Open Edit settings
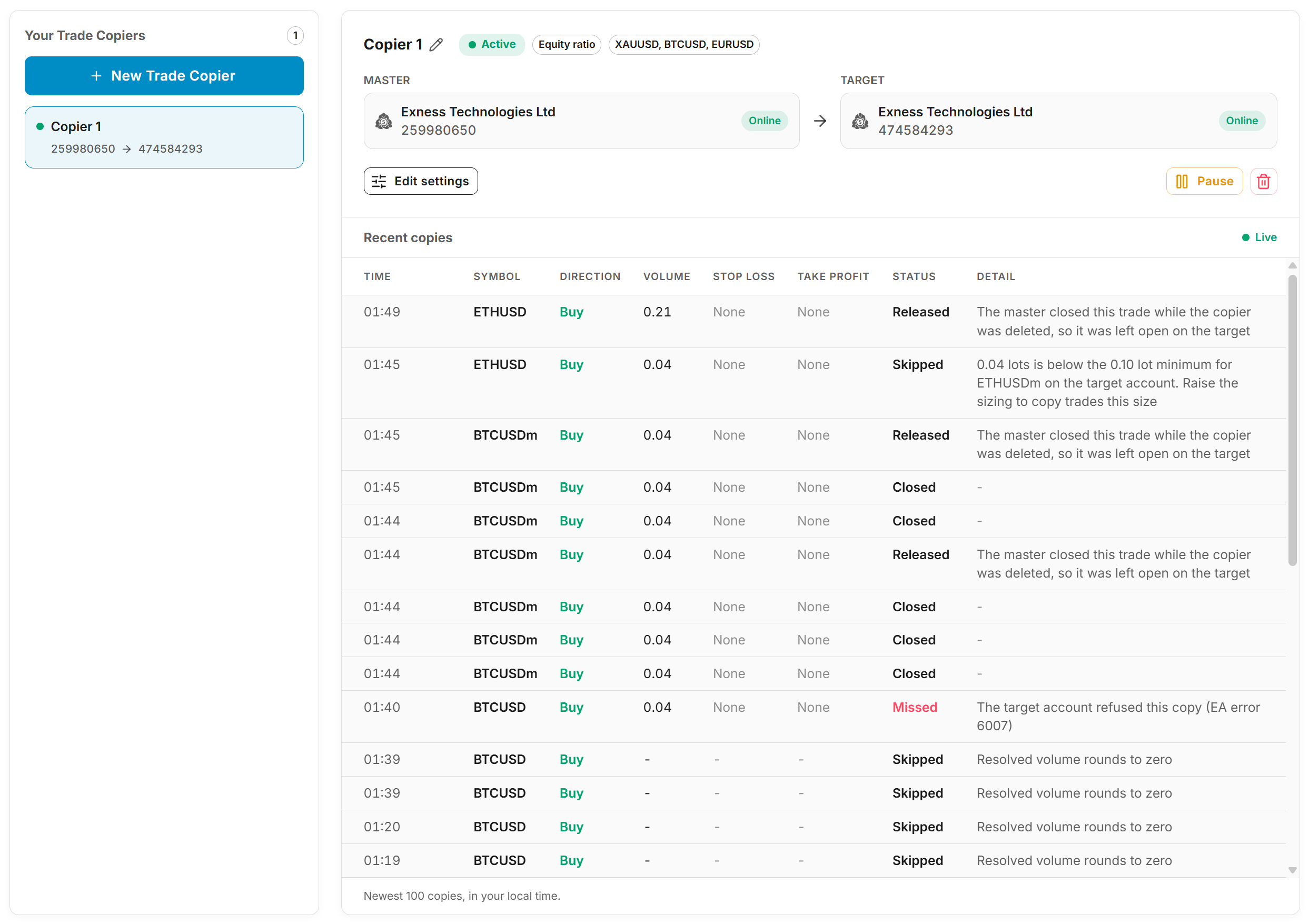The image size is (1309, 924). tap(421, 181)
